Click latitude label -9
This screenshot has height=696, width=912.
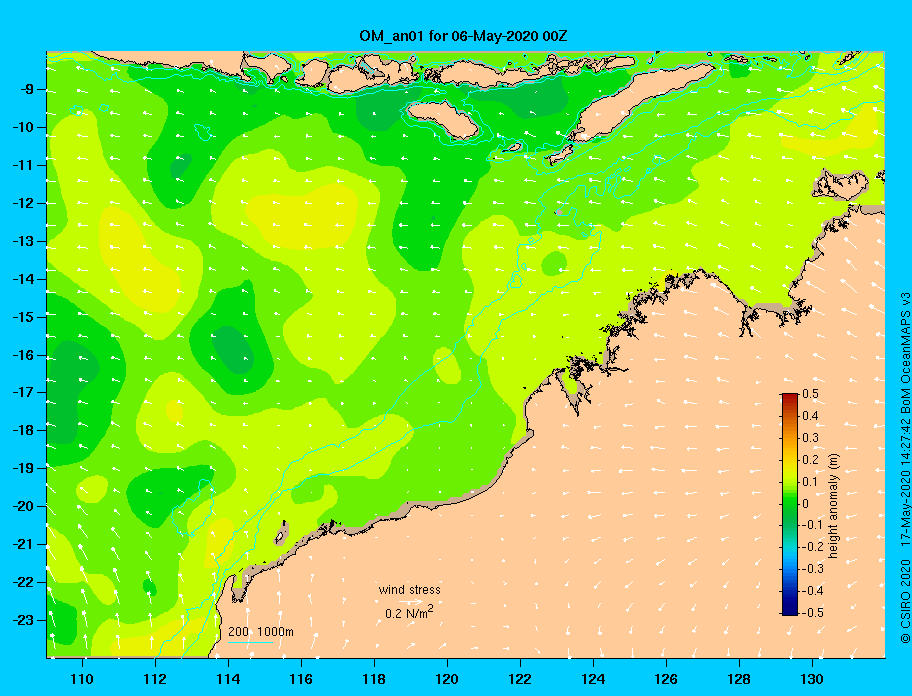(x=27, y=89)
